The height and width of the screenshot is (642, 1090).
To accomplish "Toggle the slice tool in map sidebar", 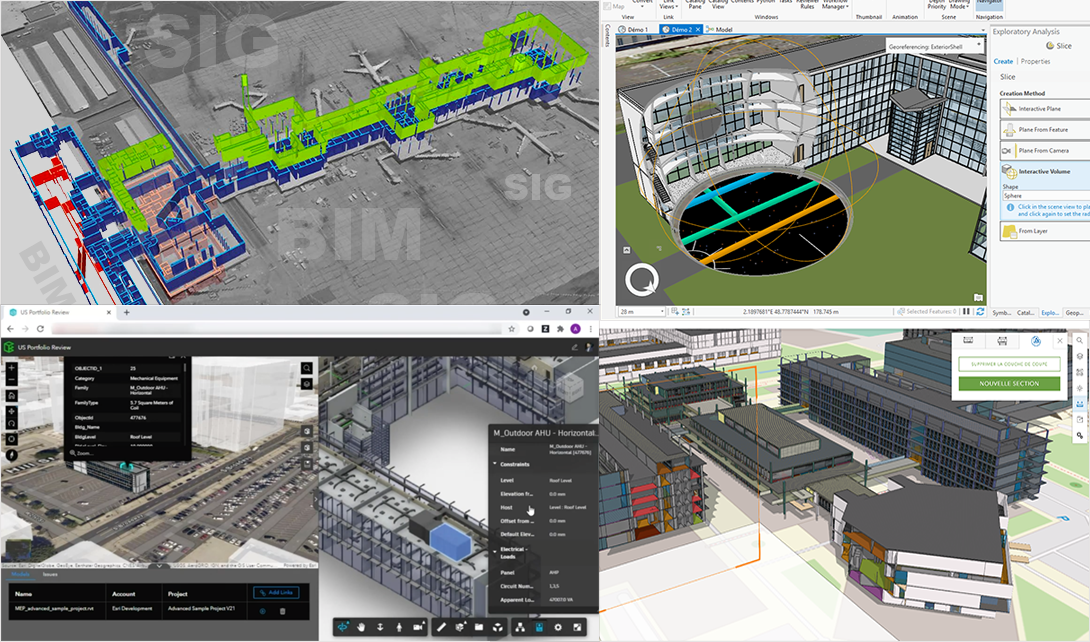I will pyautogui.click(x=1080, y=404).
